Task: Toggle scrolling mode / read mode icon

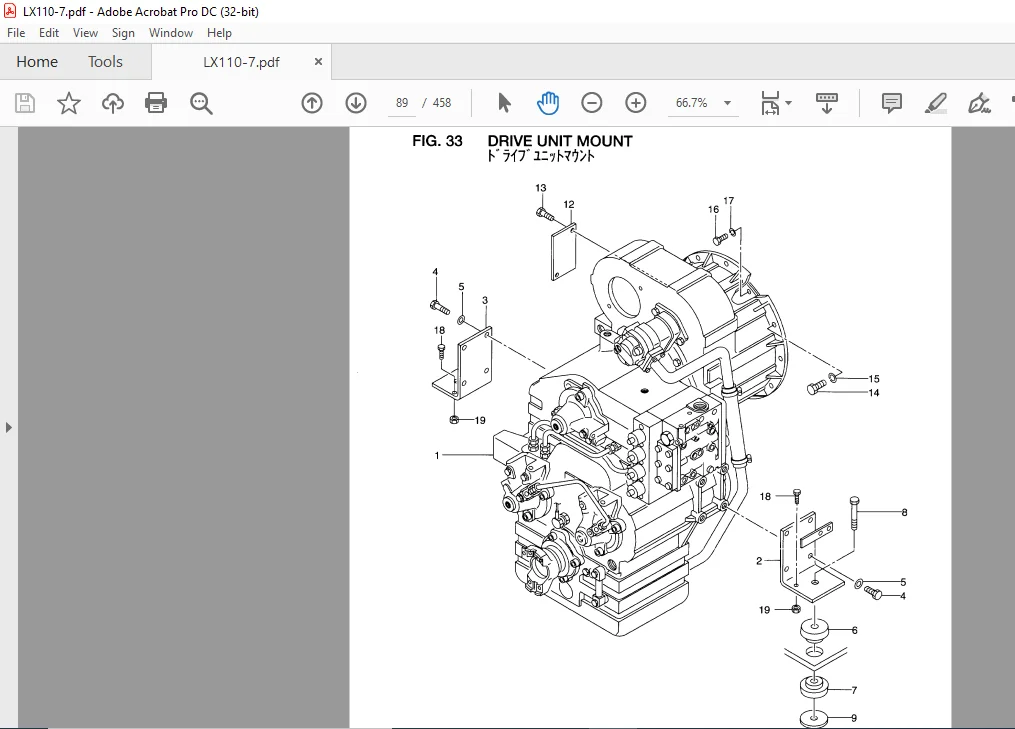Action: pos(827,103)
